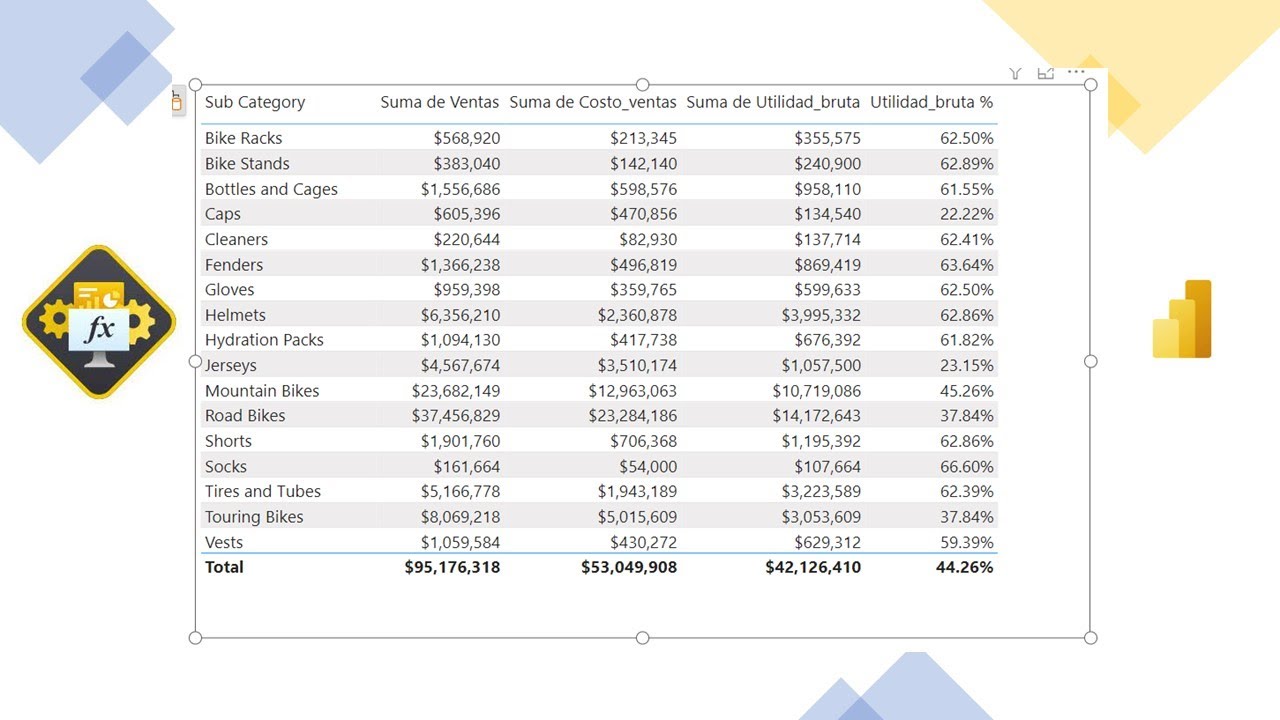Sort by Suma de Utilidad_bruta header
The image size is (1280, 720).
pos(773,102)
